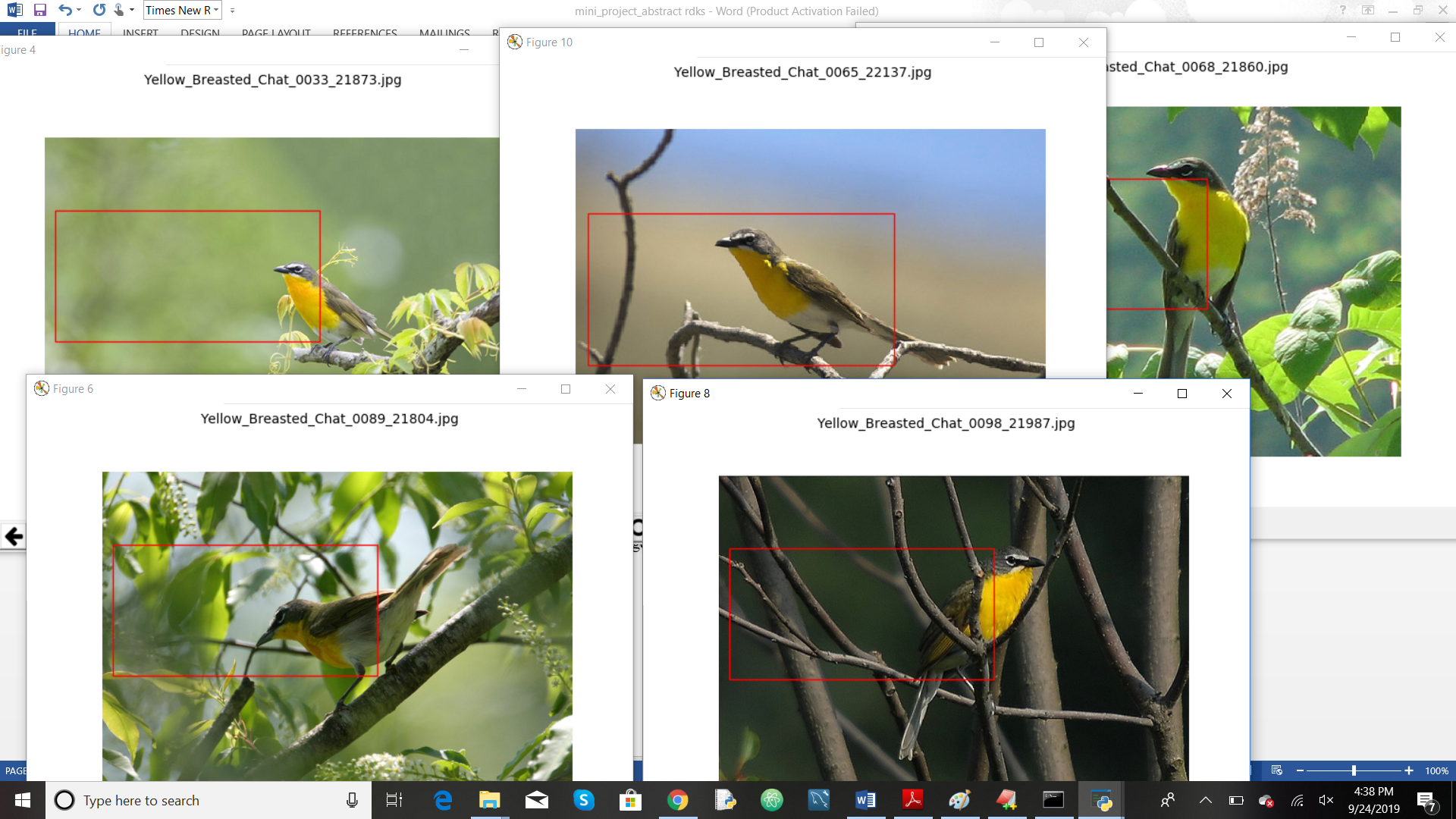Toggle Touch/Mouse mode icon in Word

[x=119, y=11]
